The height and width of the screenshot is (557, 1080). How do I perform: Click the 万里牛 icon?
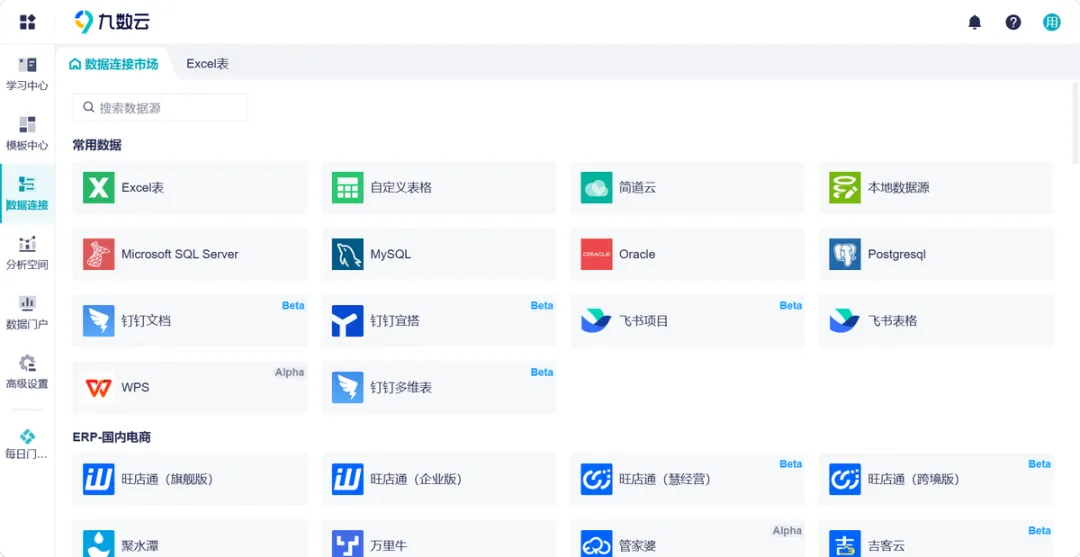tap(347, 543)
